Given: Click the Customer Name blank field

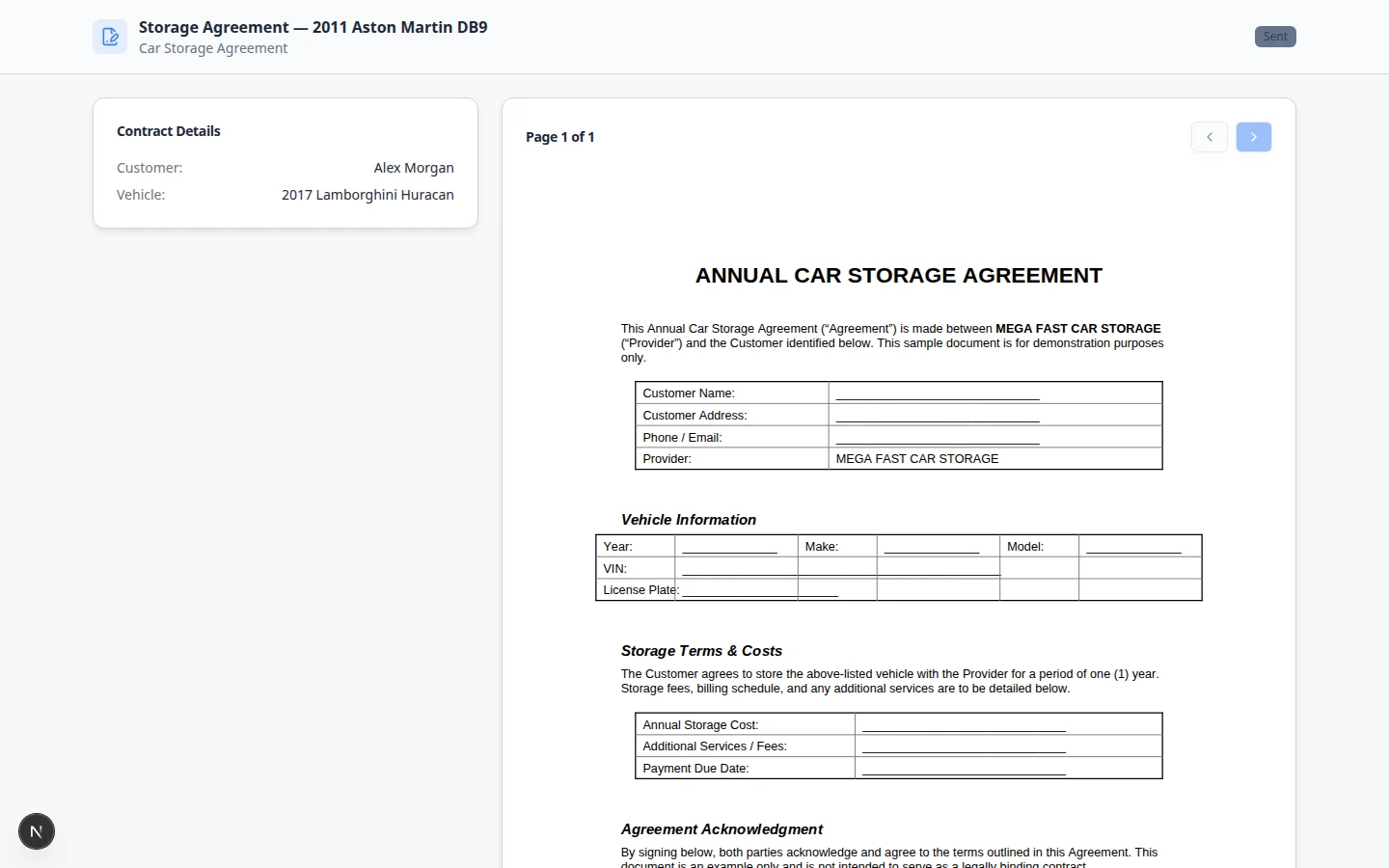Looking at the screenshot, I should (x=938, y=393).
